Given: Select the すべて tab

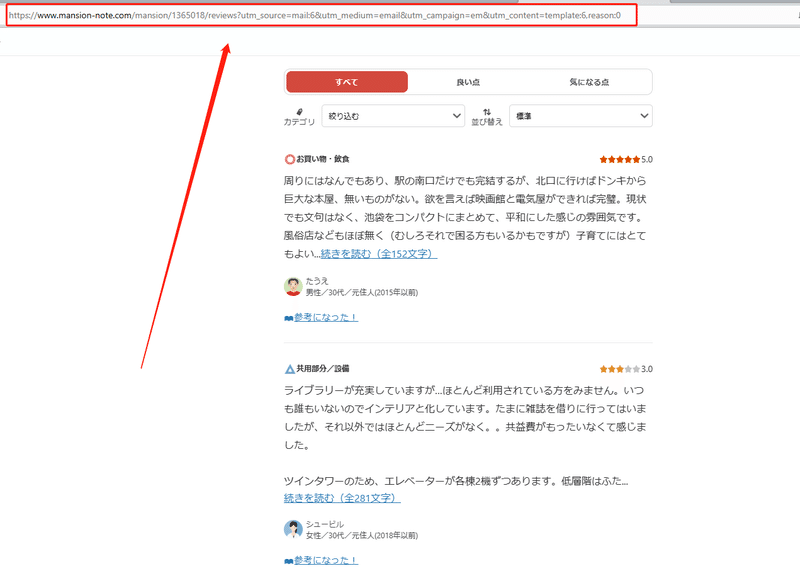Looking at the screenshot, I should 347,82.
